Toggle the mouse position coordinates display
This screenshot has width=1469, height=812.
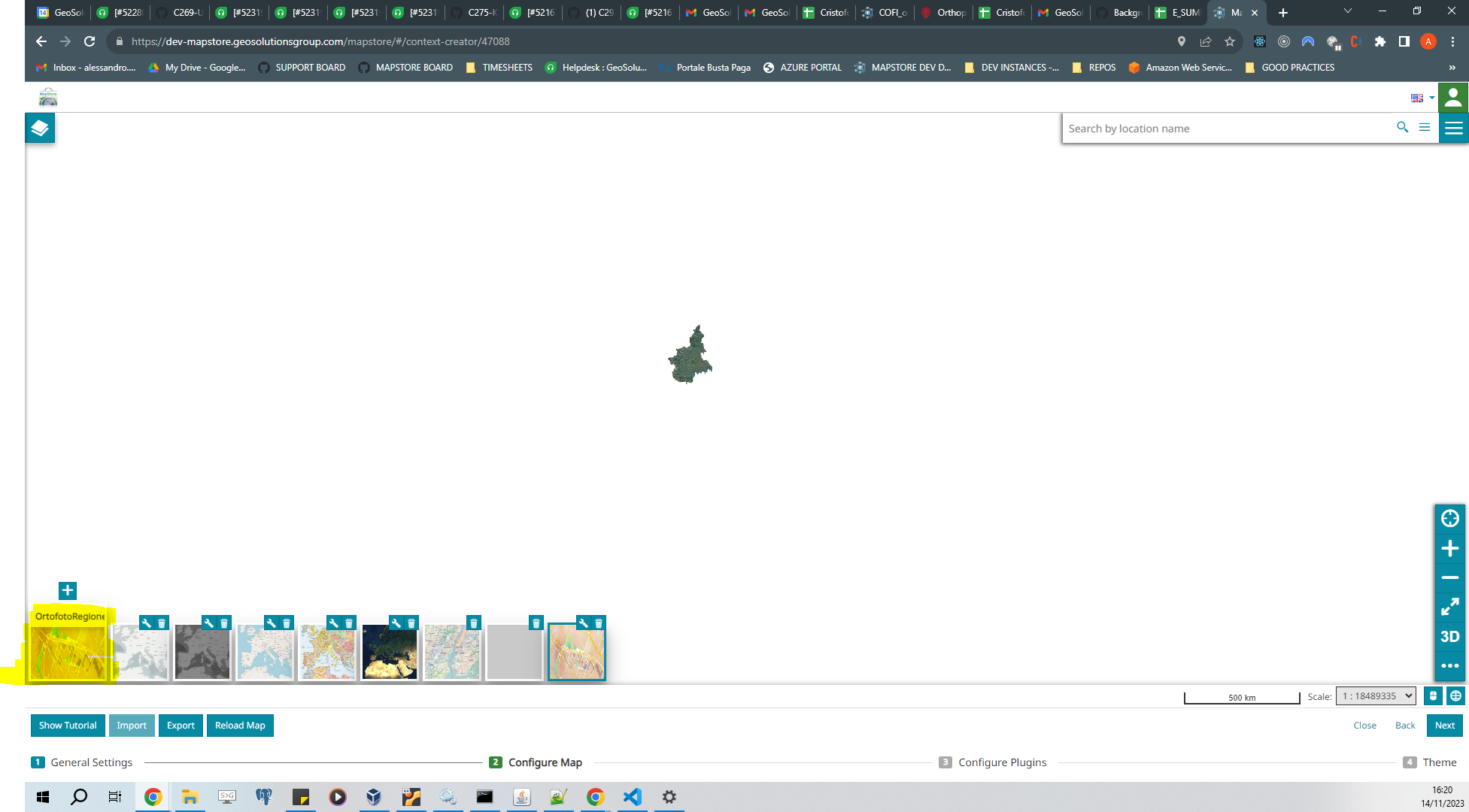[x=1433, y=695]
